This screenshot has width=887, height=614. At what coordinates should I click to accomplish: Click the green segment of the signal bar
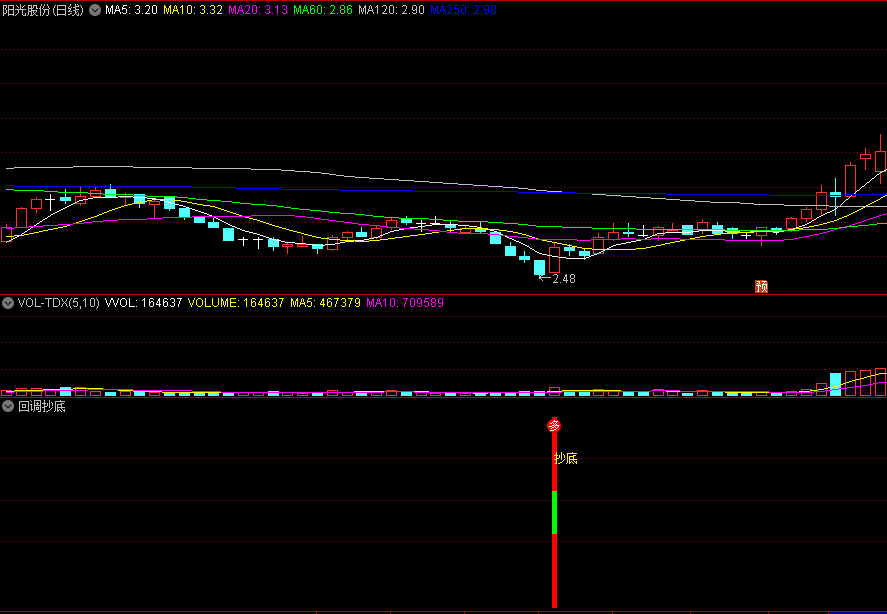tap(554, 512)
